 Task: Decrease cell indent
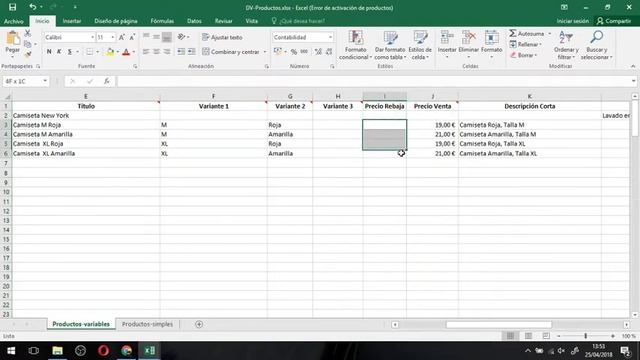181,52
